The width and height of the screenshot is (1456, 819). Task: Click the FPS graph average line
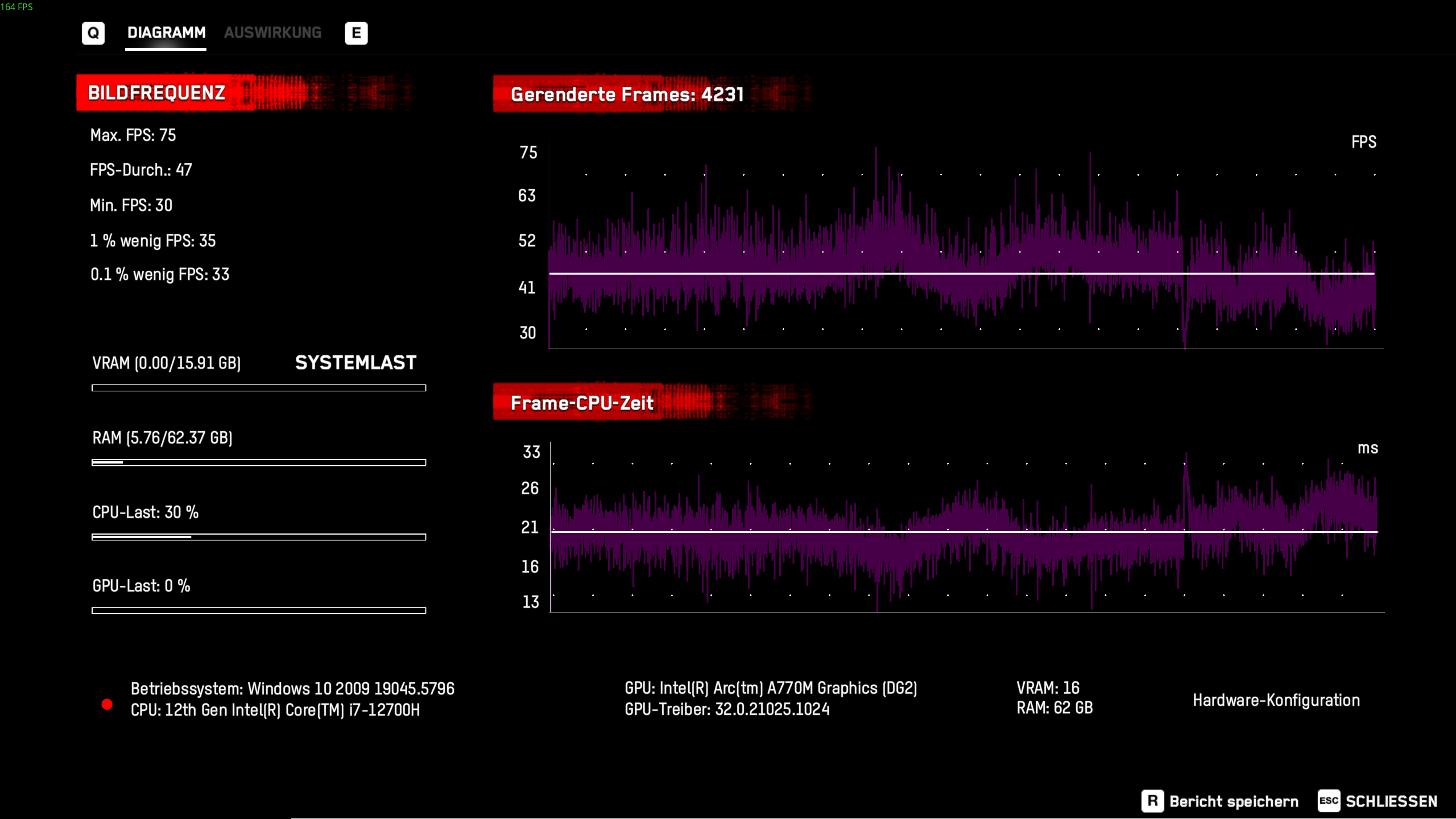click(x=961, y=274)
